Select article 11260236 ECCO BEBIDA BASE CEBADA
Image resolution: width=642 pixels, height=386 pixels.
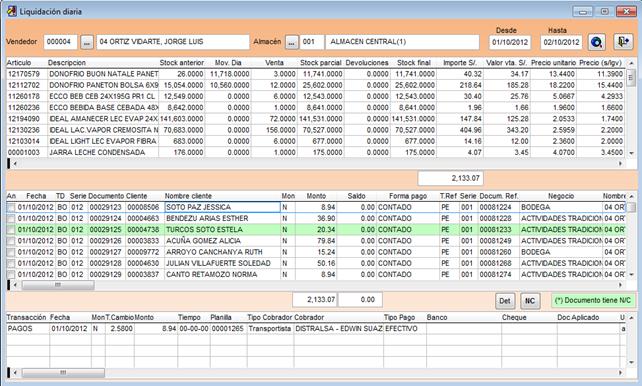pyautogui.click(x=315, y=108)
